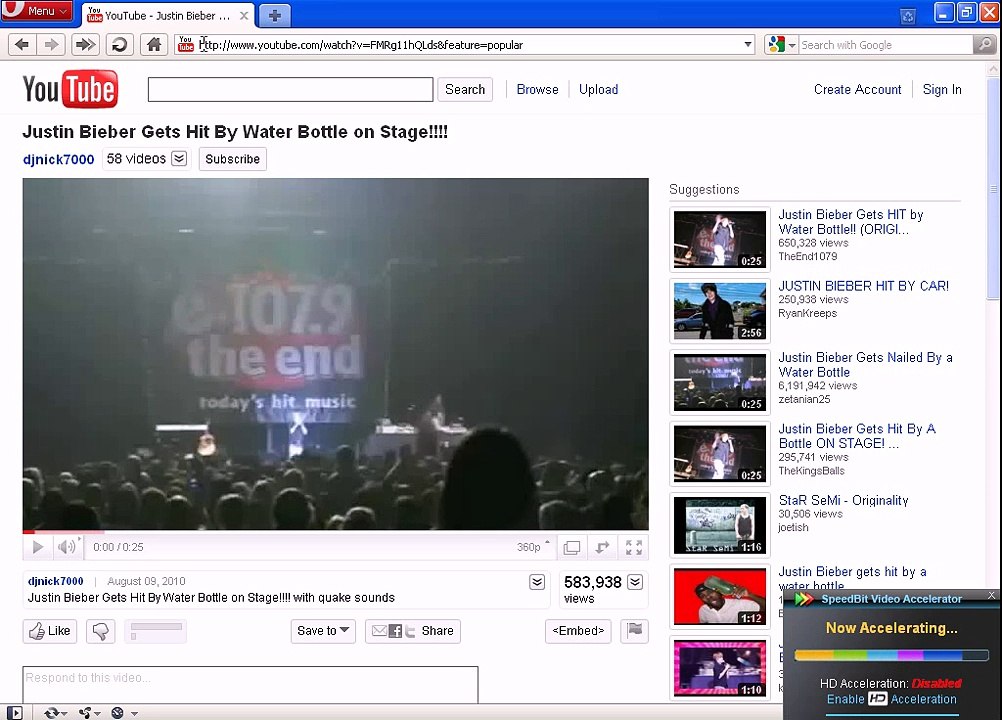
Task: Open the Opera Unite icon
Action: tap(88, 712)
